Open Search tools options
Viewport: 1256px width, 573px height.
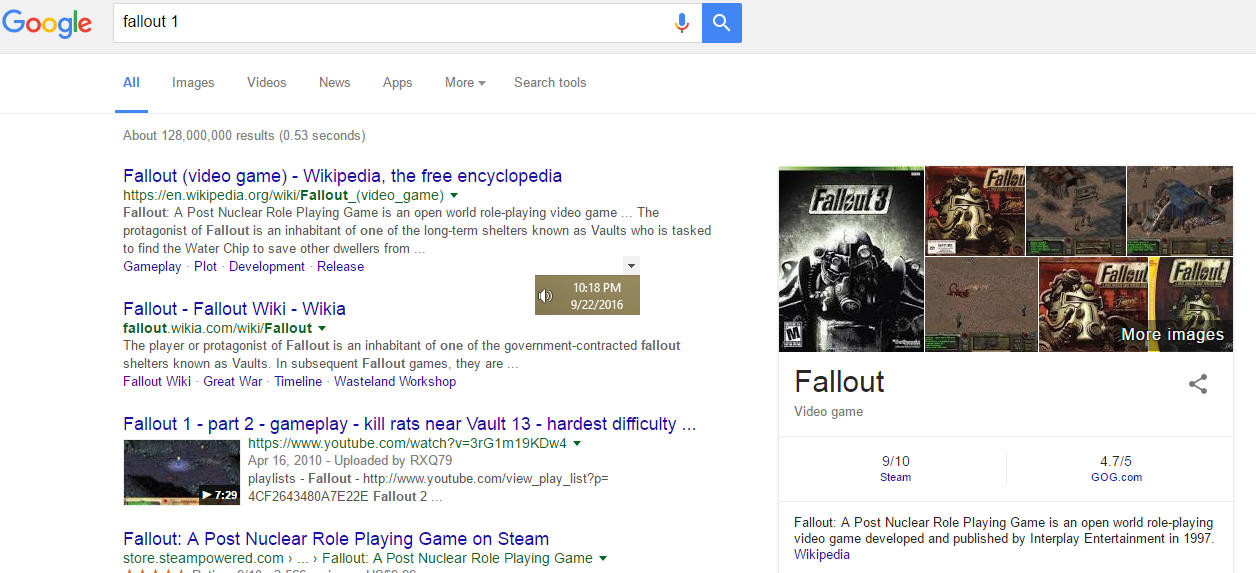550,83
